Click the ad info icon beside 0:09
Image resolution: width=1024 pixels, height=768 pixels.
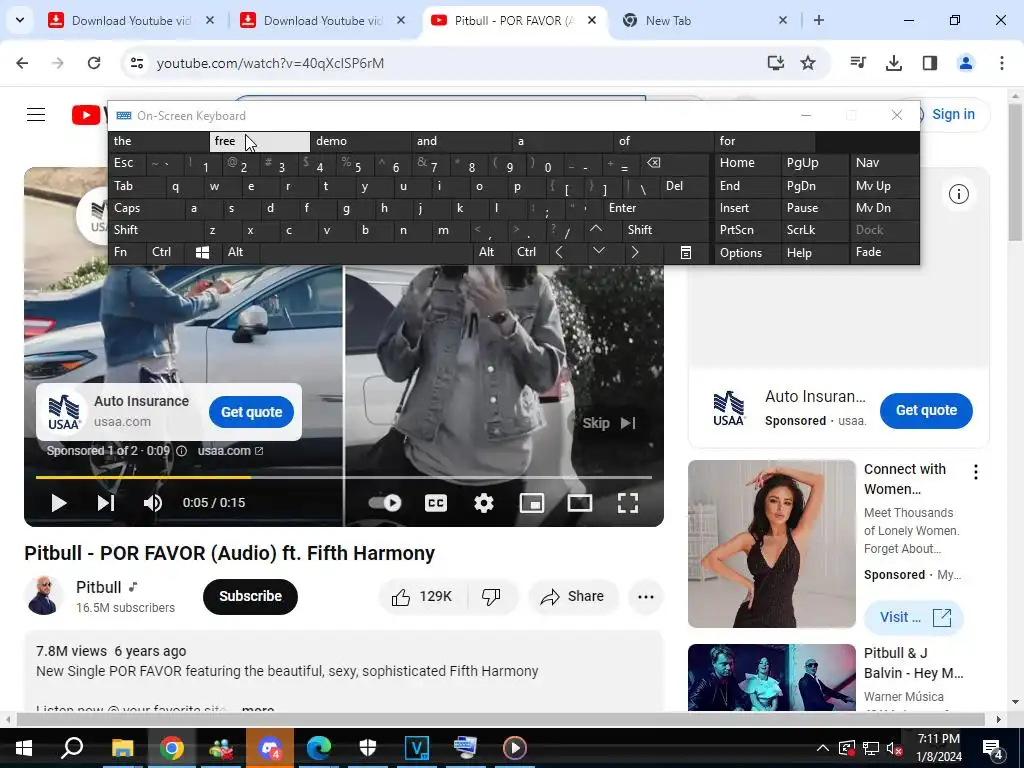click(182, 451)
